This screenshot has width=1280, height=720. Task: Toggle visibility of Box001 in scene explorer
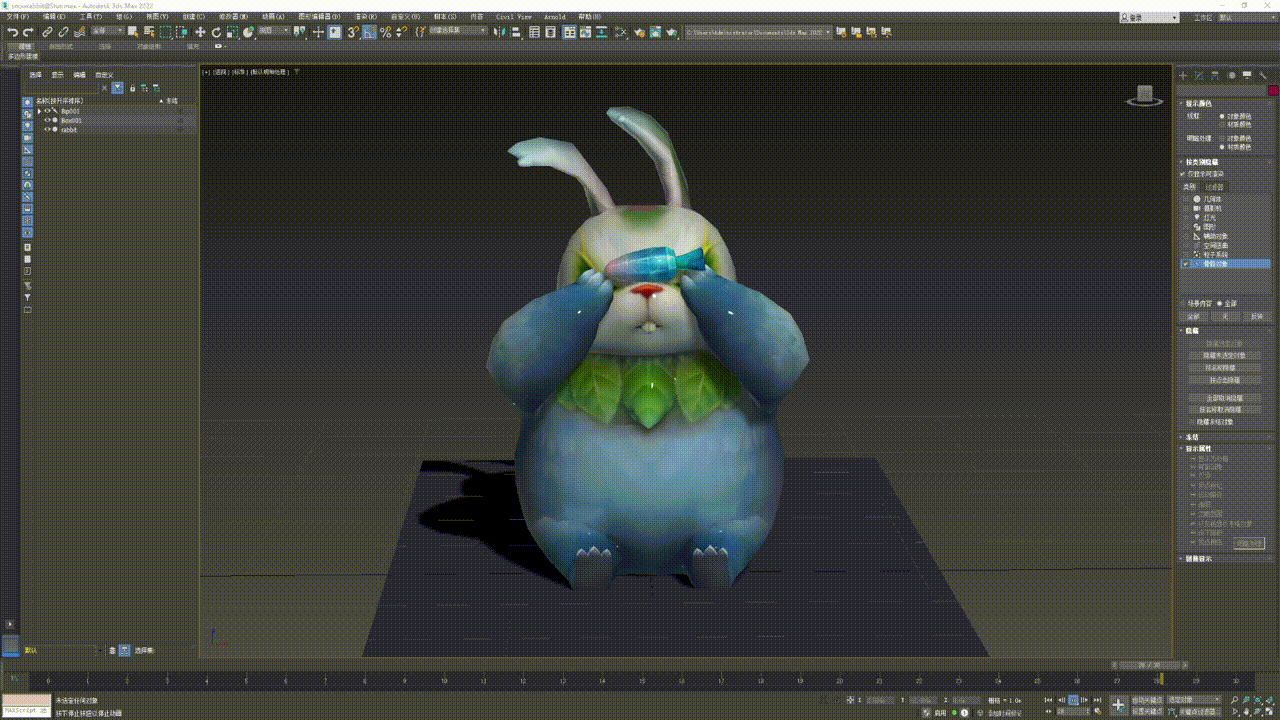coord(47,120)
